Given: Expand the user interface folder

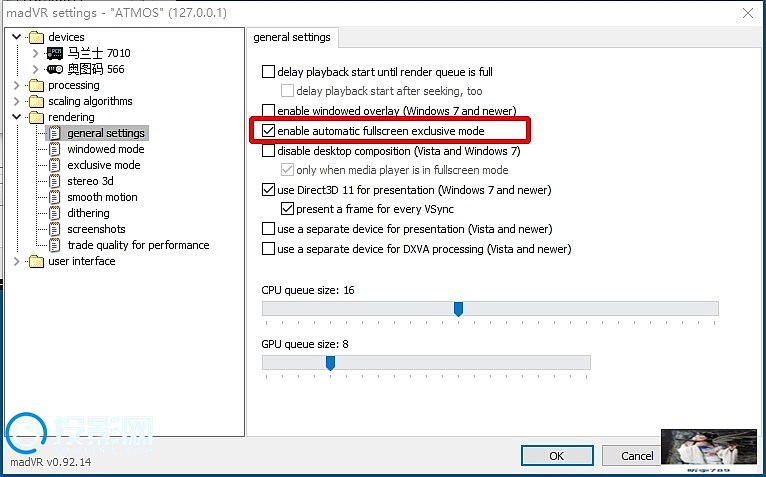Looking at the screenshot, I should (17, 261).
